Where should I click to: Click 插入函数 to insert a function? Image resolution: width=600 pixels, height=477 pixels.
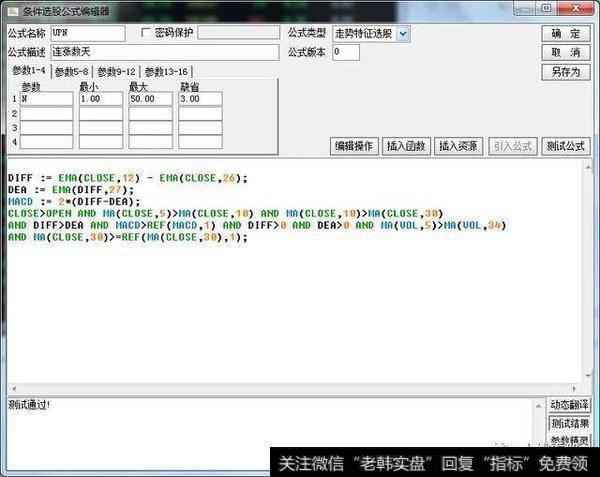pos(406,146)
